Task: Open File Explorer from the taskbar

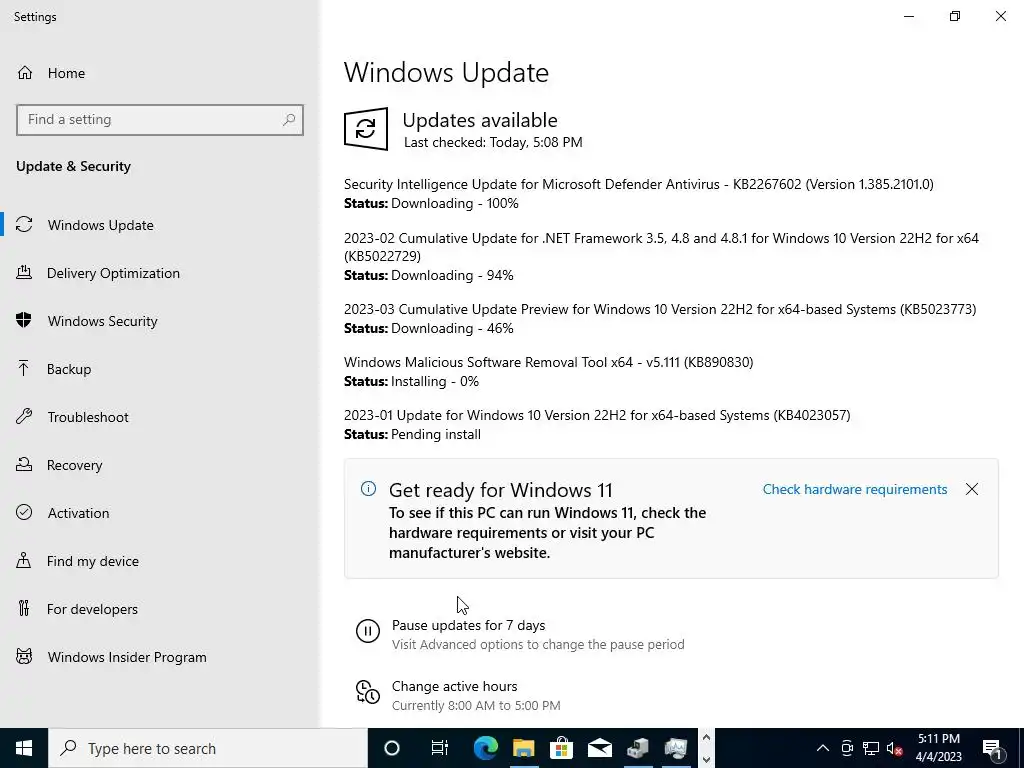Action: (523, 748)
